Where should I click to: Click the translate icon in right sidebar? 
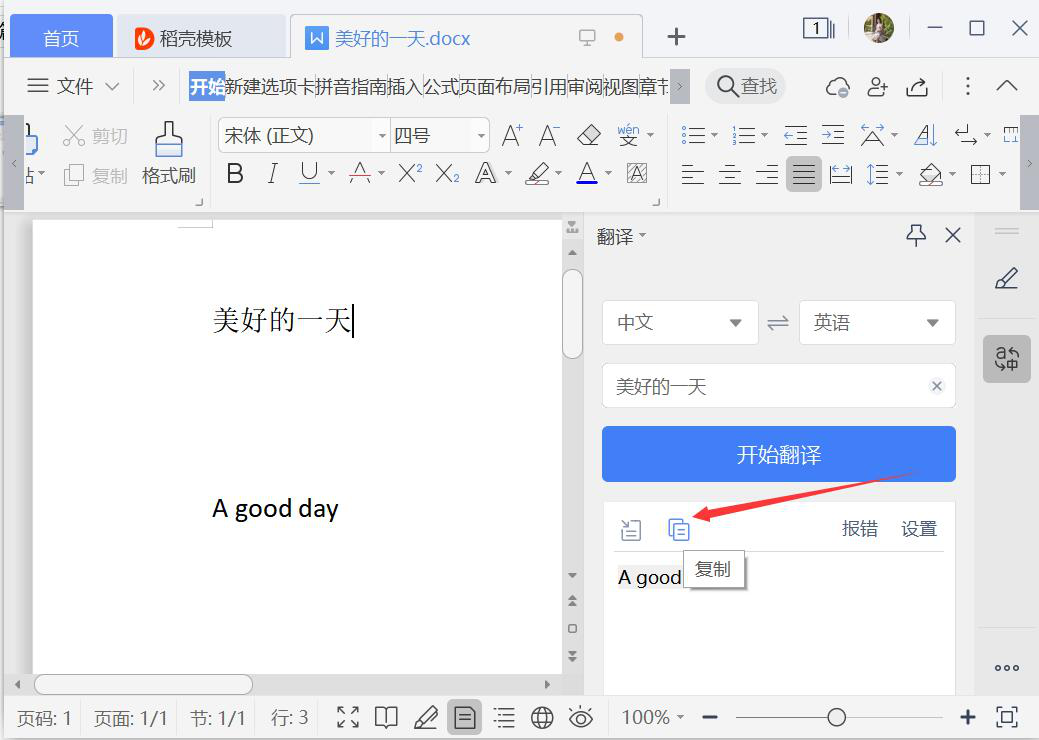coord(1006,359)
